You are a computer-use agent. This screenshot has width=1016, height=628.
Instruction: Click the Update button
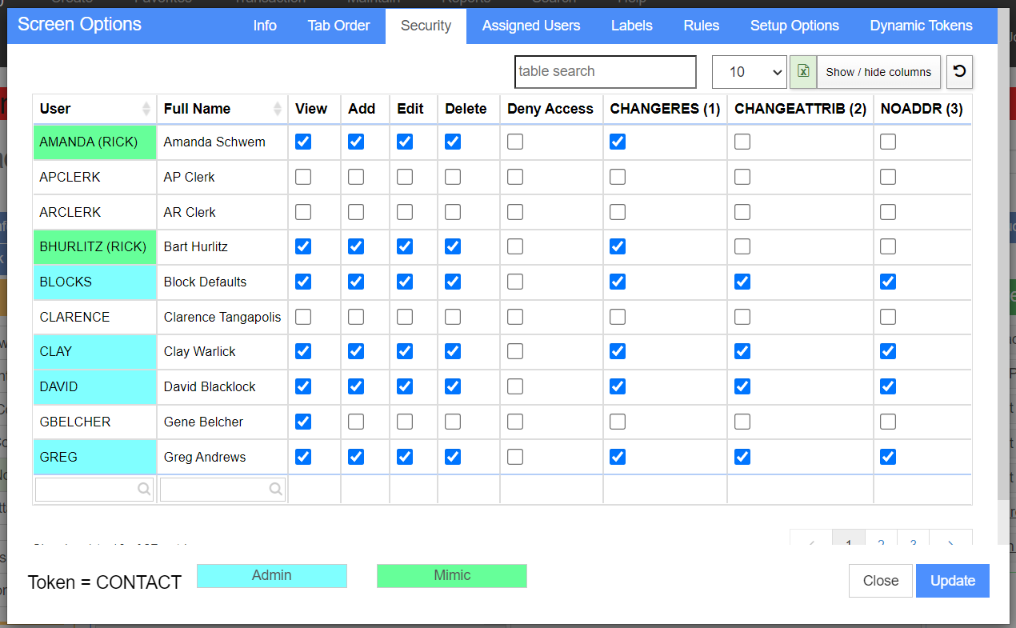click(952, 581)
